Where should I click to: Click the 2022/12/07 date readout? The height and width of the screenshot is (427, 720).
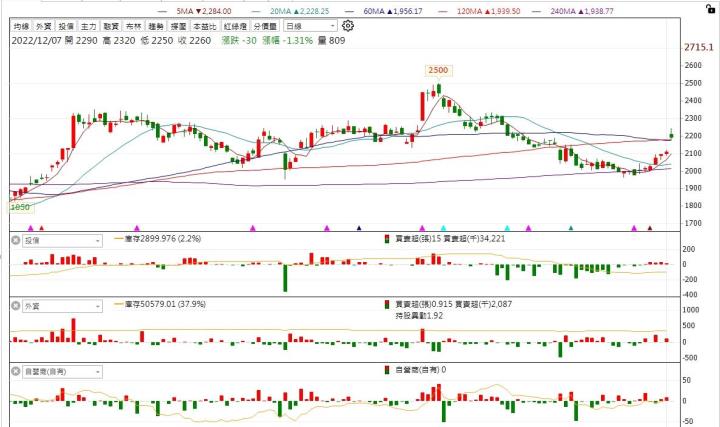tap(36, 41)
